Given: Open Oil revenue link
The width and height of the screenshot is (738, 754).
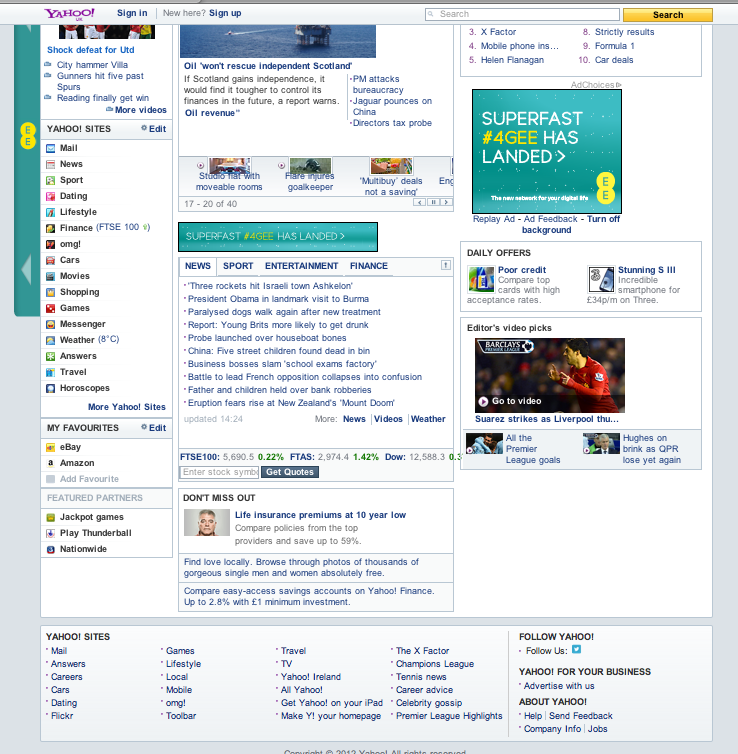Looking at the screenshot, I should (x=210, y=113).
